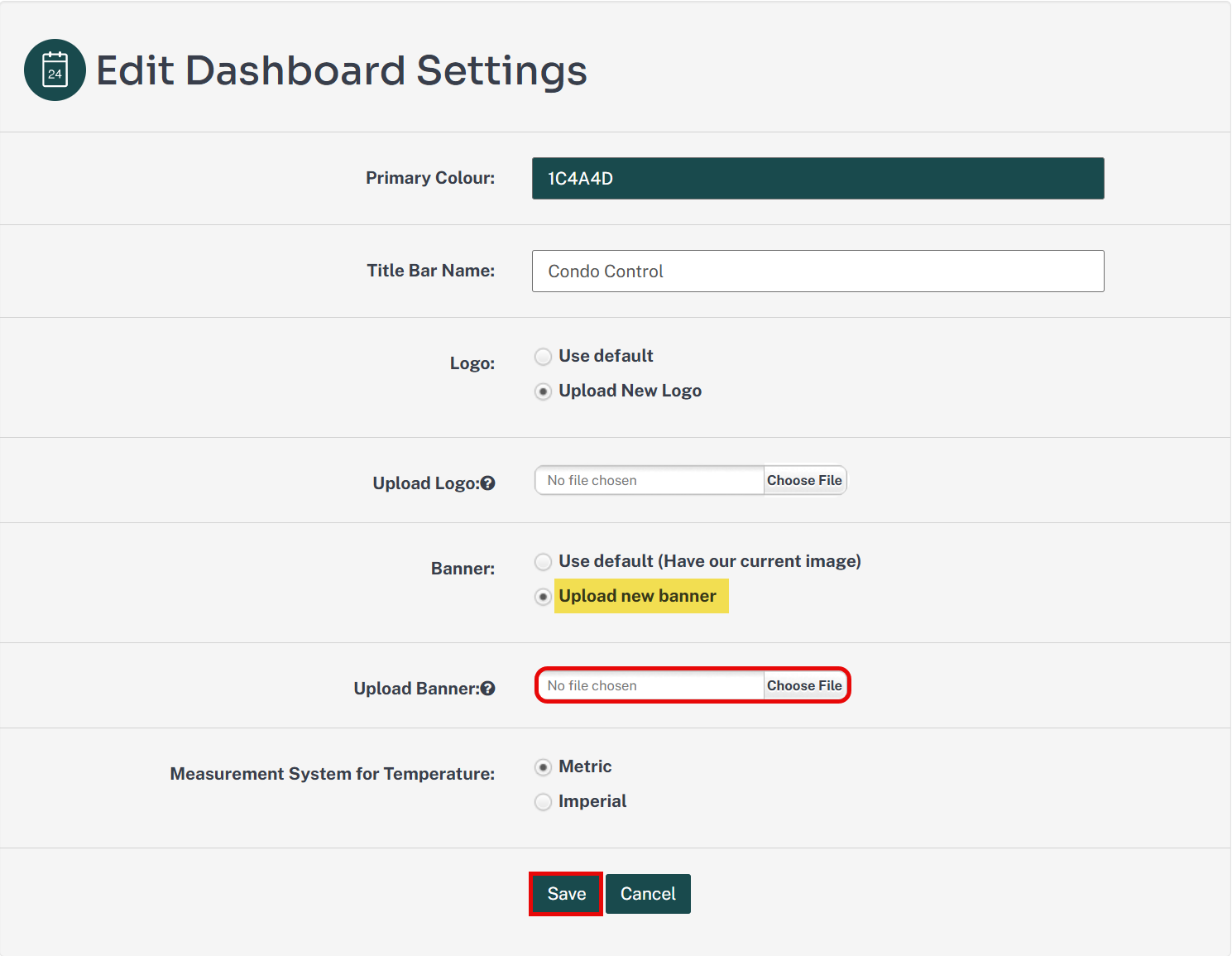Click the 'Title Bar Name:' label
This screenshot has height=956, width=1232.
431,271
